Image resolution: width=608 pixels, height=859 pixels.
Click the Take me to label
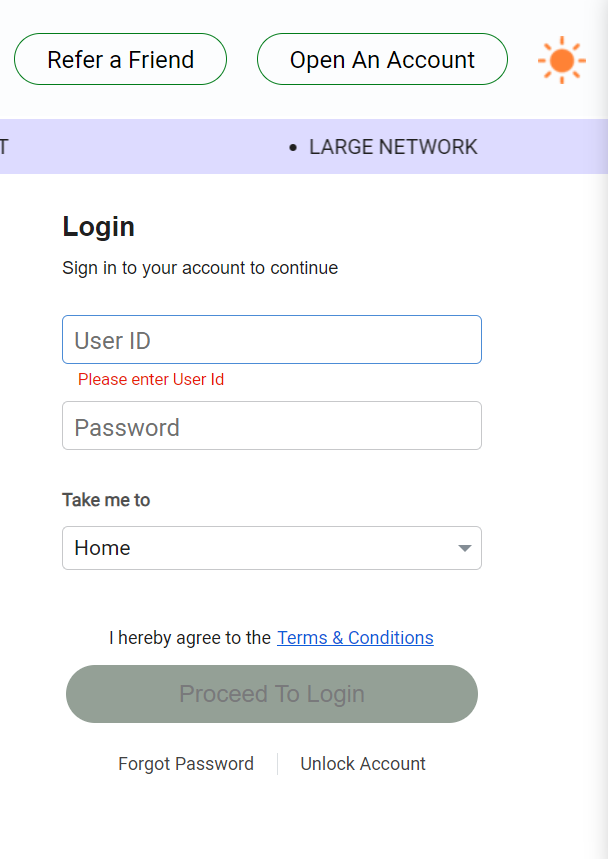click(x=106, y=500)
